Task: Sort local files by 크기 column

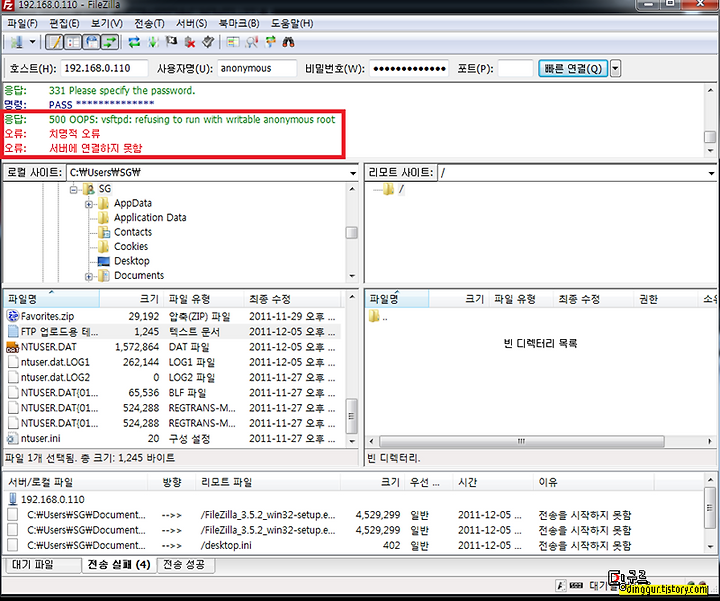Action: [131, 299]
